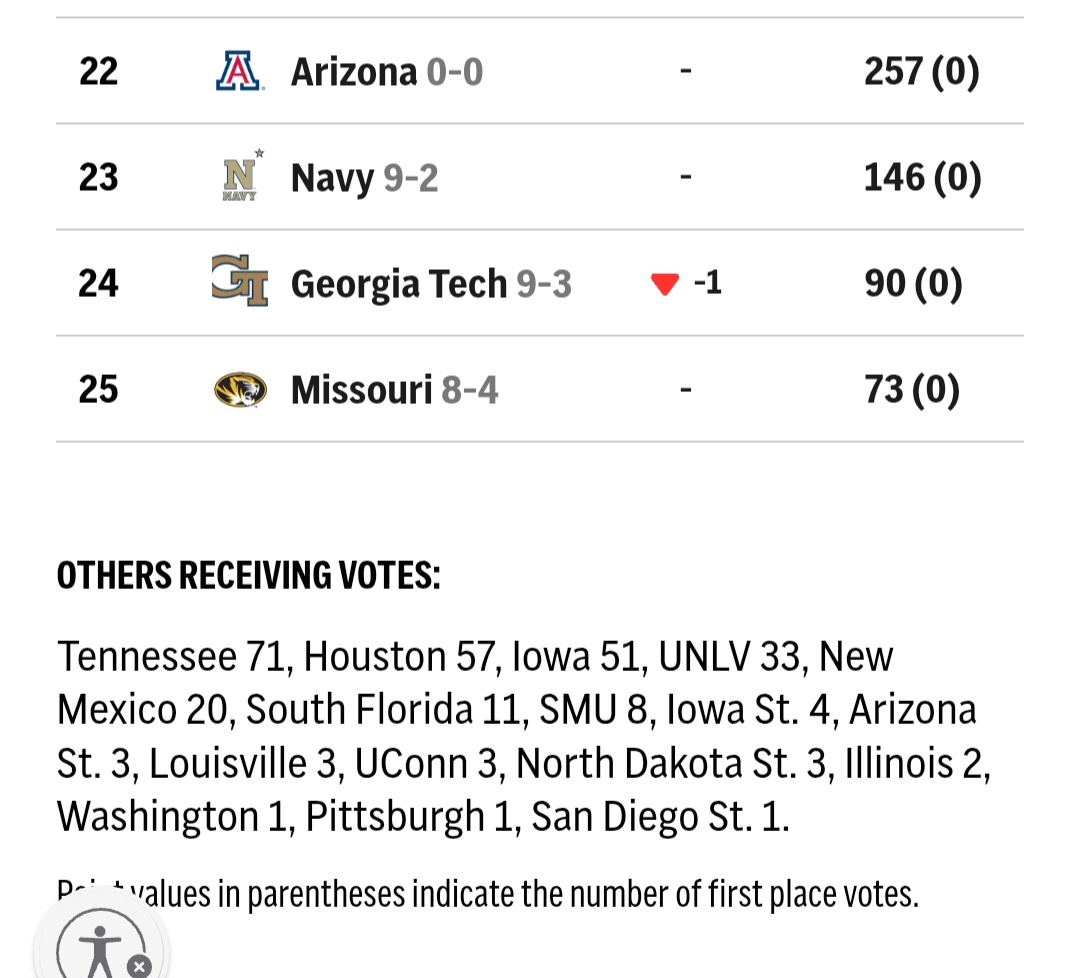Open the Navy team name link
This screenshot has height=978, width=1080.
click(332, 178)
